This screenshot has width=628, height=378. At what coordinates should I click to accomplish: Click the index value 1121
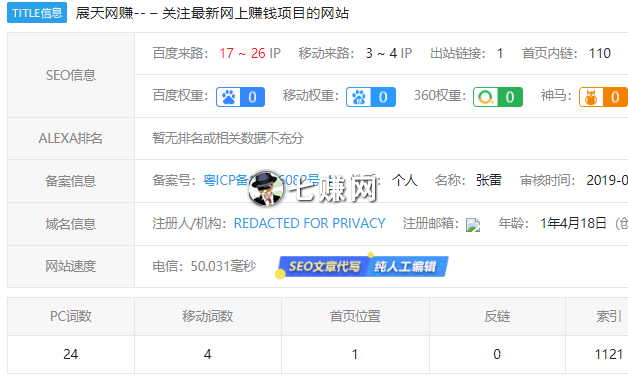pyautogui.click(x=609, y=354)
